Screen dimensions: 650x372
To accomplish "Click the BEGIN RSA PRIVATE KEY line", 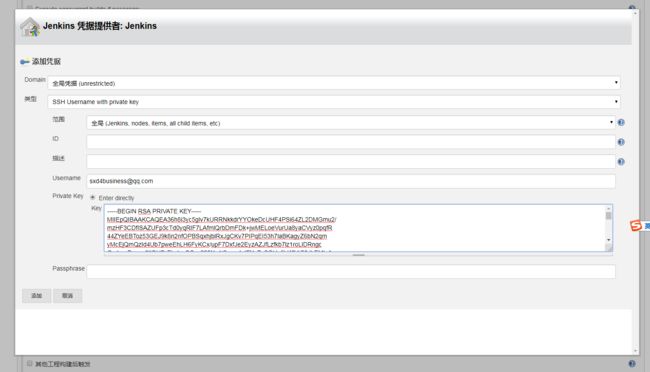I will tap(154, 211).
